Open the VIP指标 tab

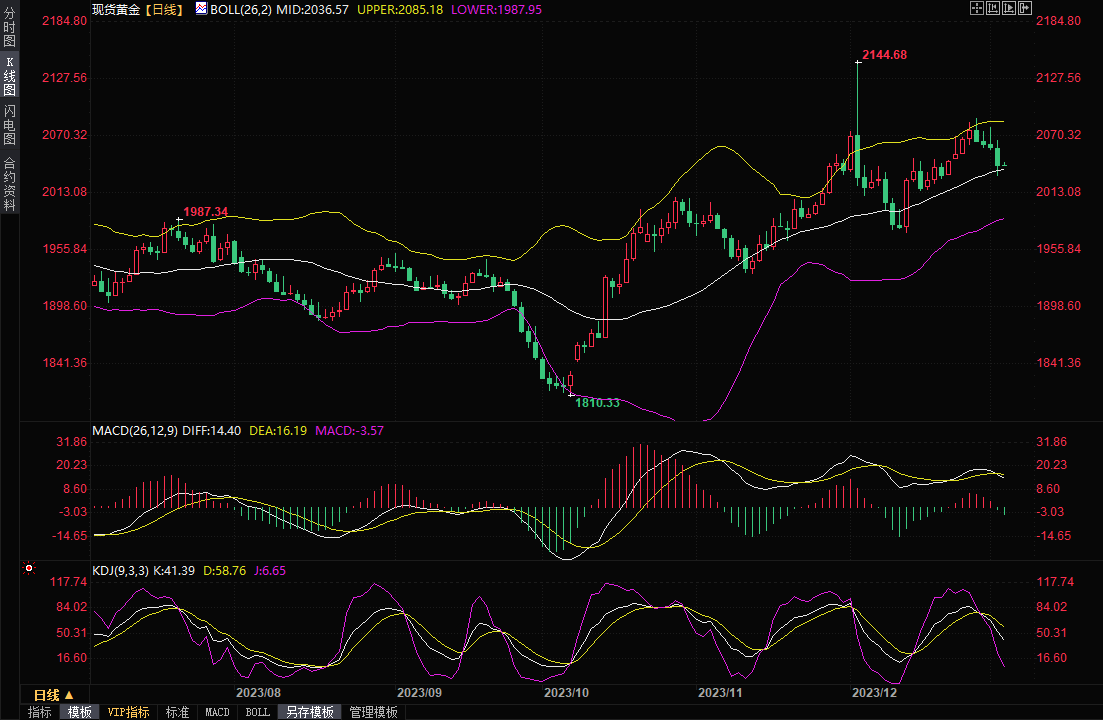tap(129, 712)
